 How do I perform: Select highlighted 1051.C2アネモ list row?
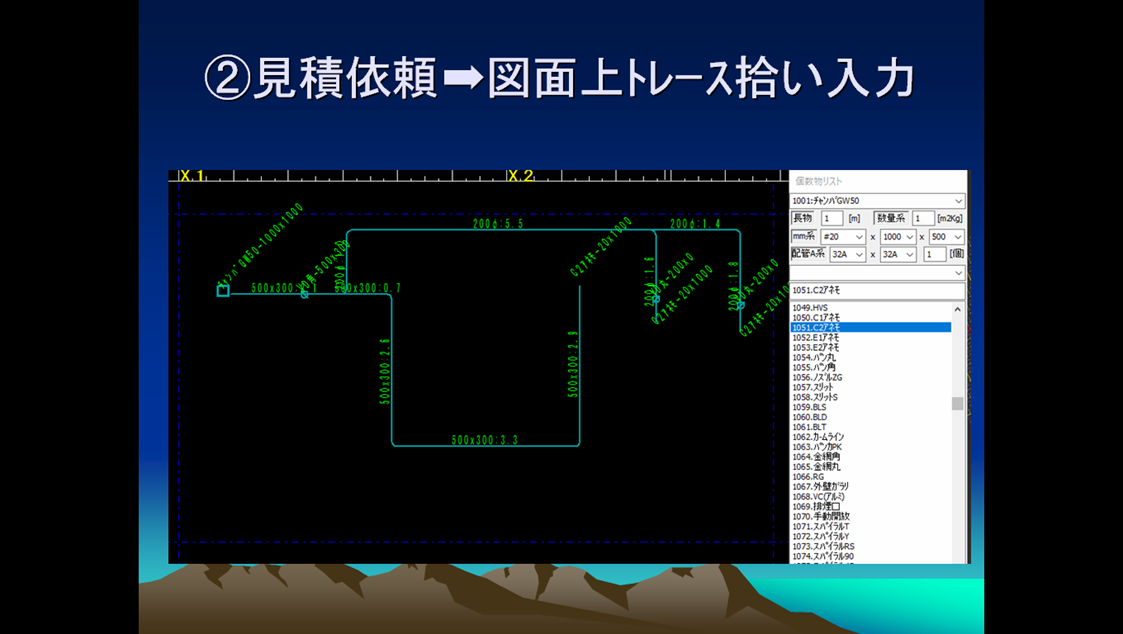pyautogui.click(x=871, y=327)
